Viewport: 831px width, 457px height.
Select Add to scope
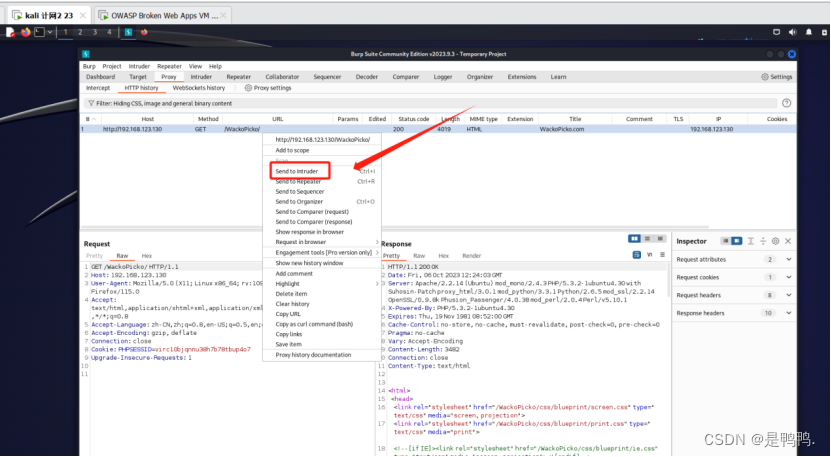click(x=322, y=150)
